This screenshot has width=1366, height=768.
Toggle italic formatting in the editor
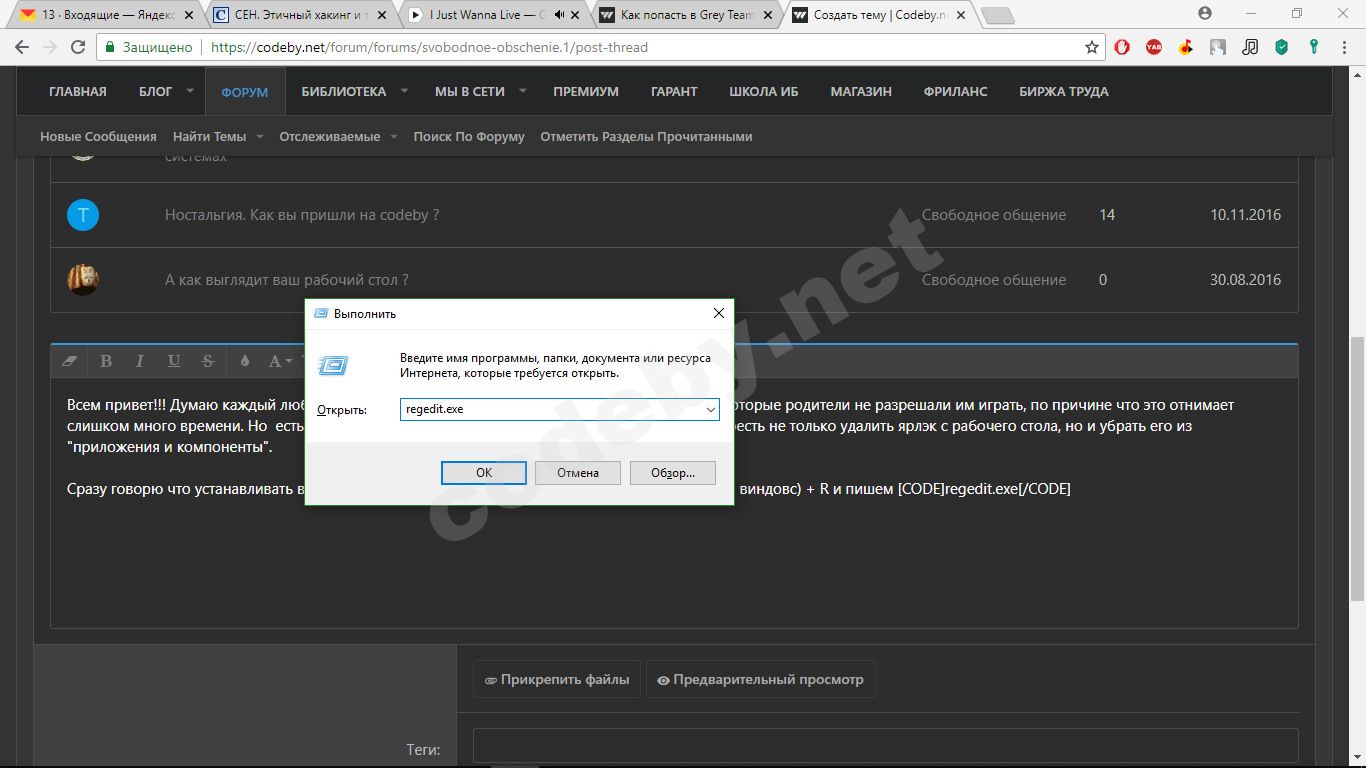[x=140, y=361]
